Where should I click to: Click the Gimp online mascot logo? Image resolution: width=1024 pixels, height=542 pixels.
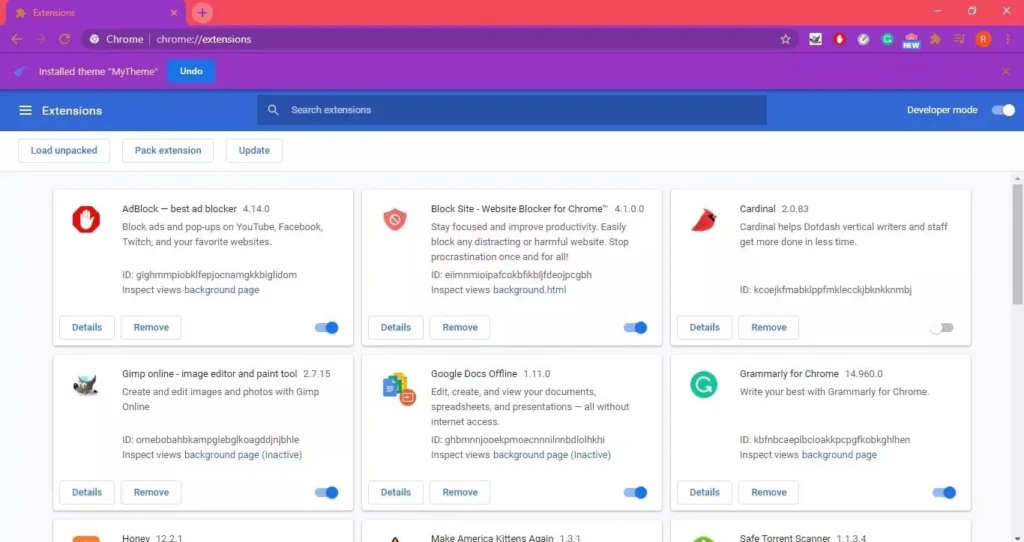[86, 385]
